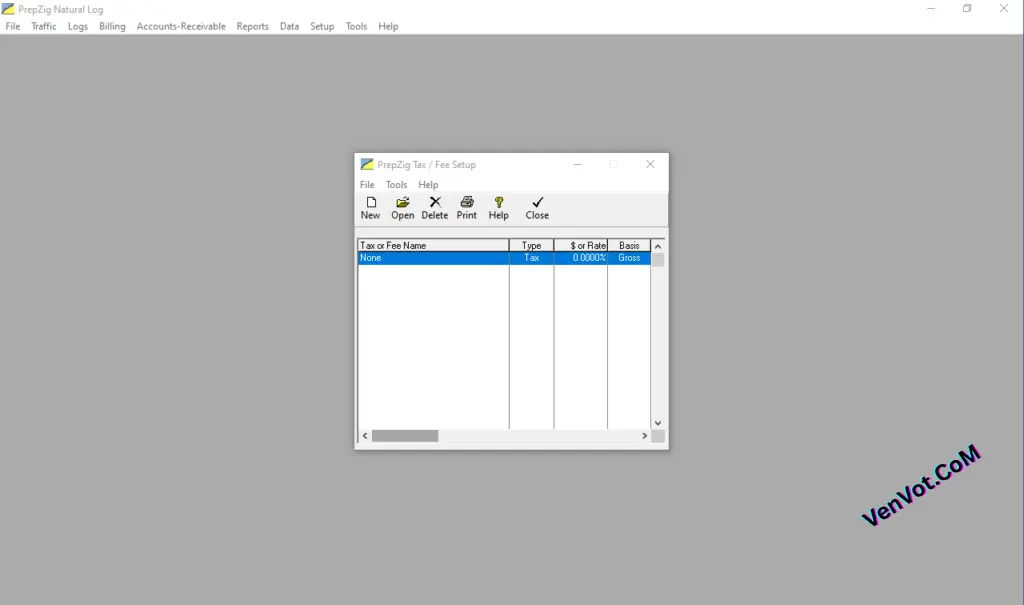This screenshot has height=605, width=1024.
Task: Open the Logs menu in the main window
Action: 78,26
